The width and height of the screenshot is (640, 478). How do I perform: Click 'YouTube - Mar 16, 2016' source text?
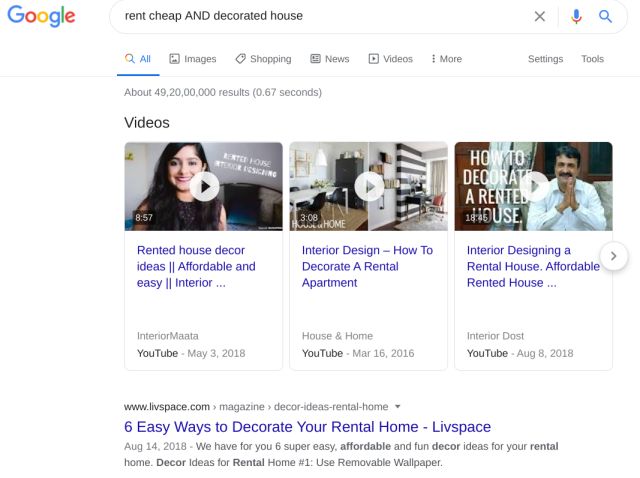[x=358, y=353]
